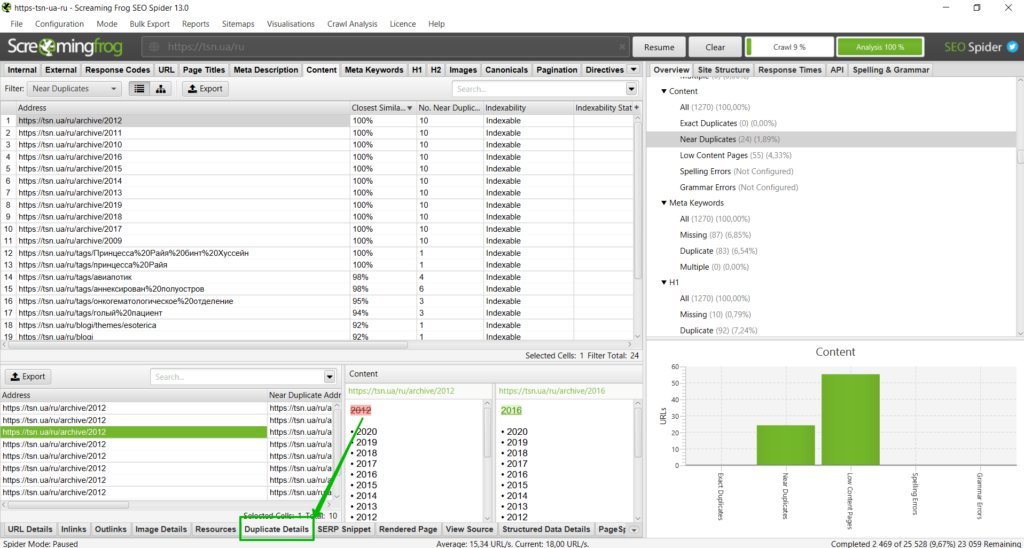Open the lower panel search dropdown arrow

click(x=329, y=377)
